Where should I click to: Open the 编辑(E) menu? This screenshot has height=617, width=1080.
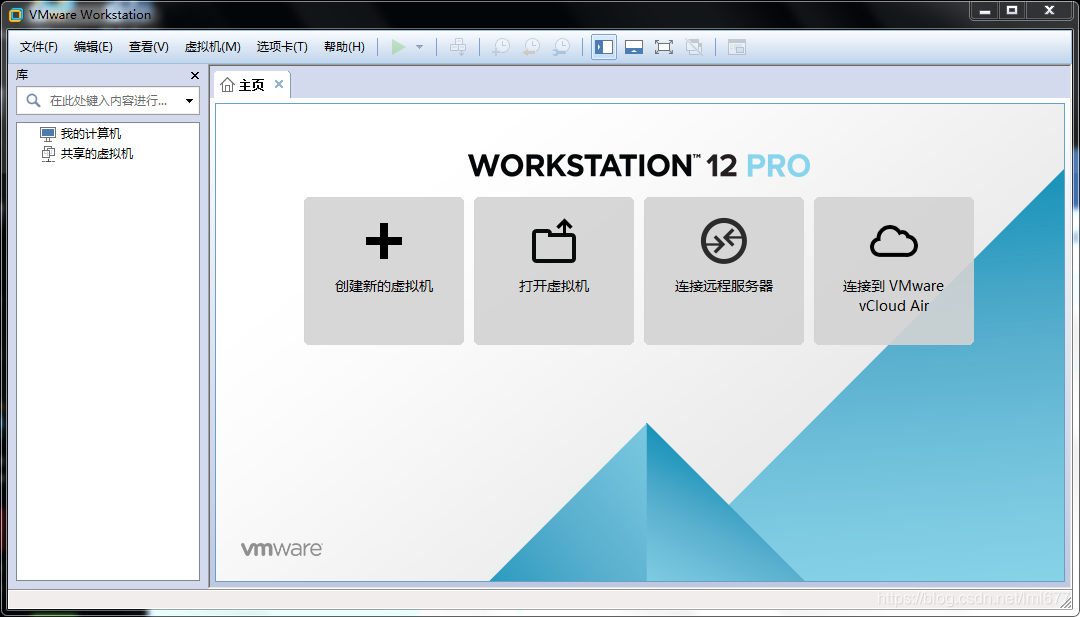click(93, 47)
